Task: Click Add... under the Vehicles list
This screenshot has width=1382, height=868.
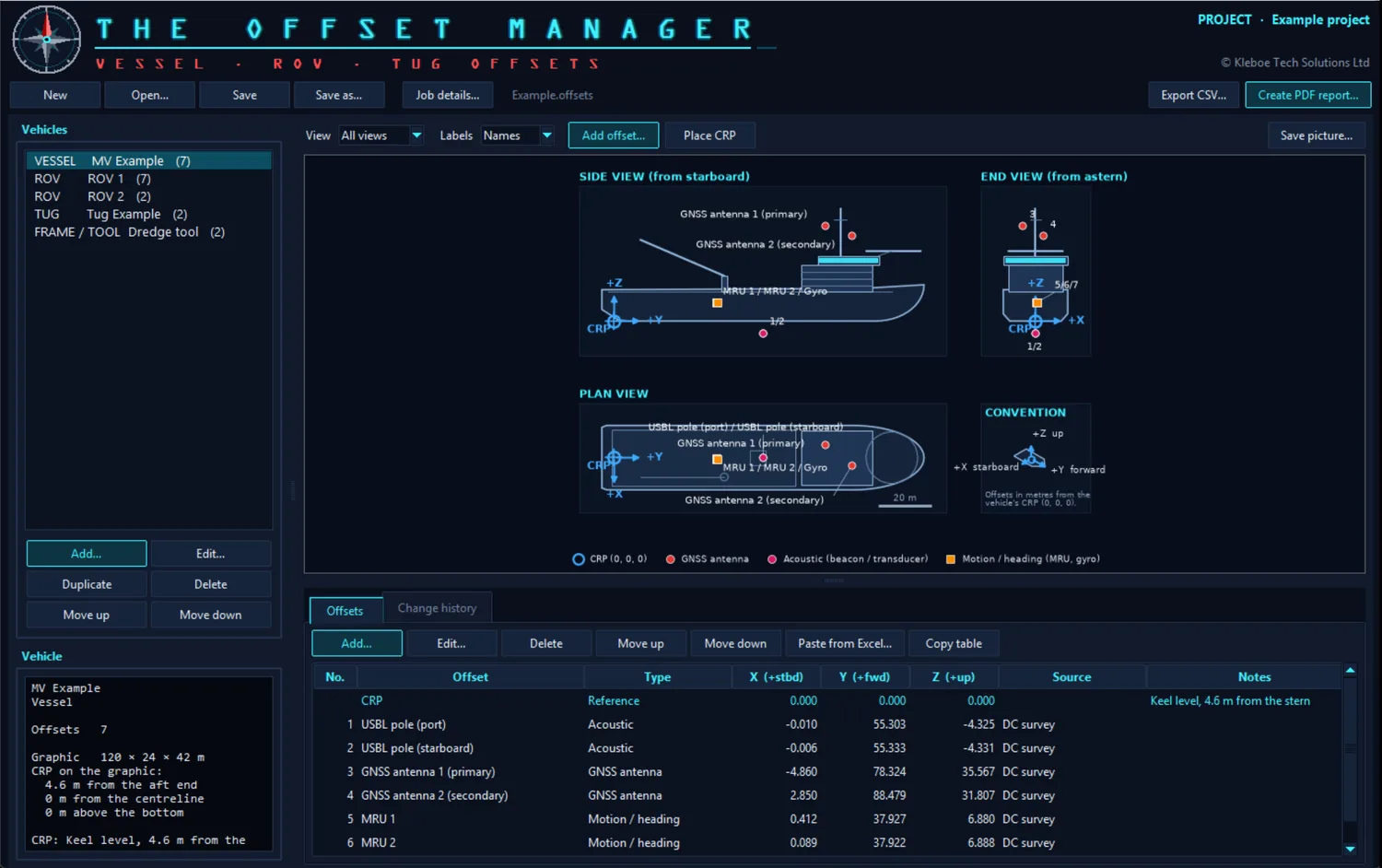Action: coord(87,554)
